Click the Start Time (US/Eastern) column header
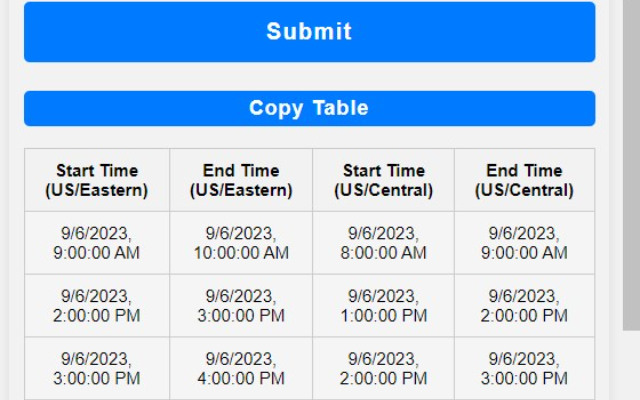 pyautogui.click(x=97, y=180)
